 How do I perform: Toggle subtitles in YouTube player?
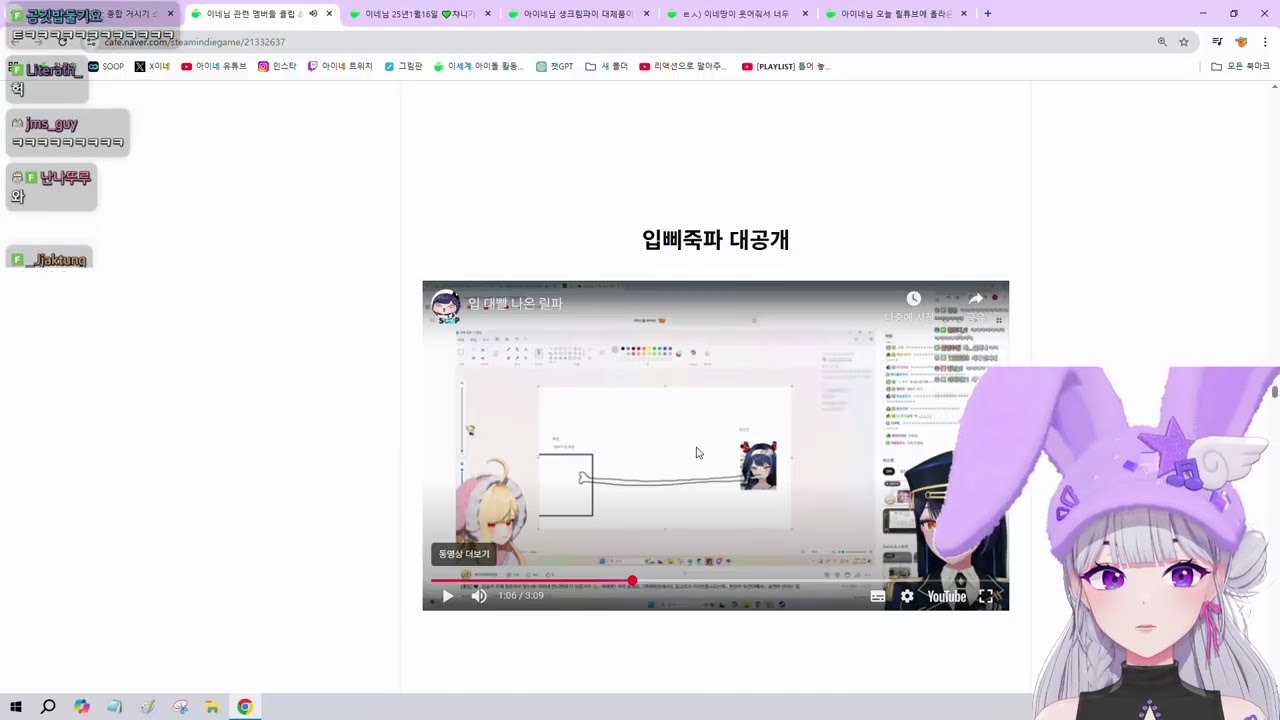point(877,596)
